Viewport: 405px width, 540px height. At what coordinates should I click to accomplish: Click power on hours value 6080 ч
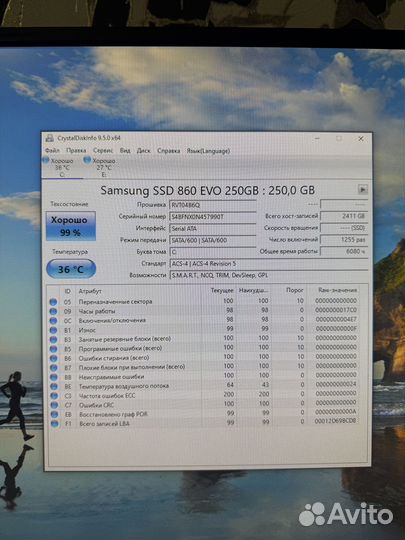(x=344, y=251)
